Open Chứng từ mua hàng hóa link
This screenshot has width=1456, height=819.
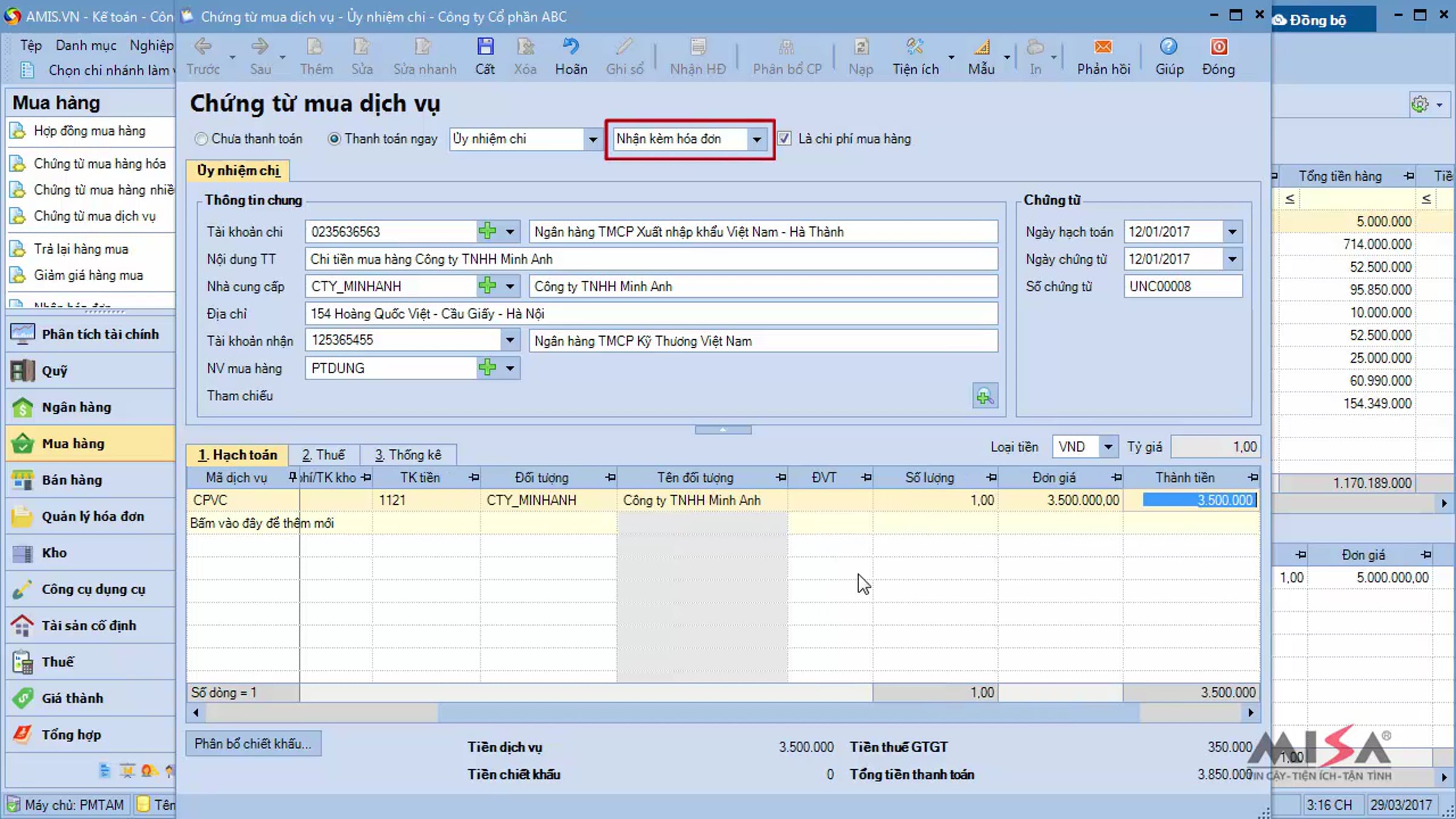(x=99, y=164)
